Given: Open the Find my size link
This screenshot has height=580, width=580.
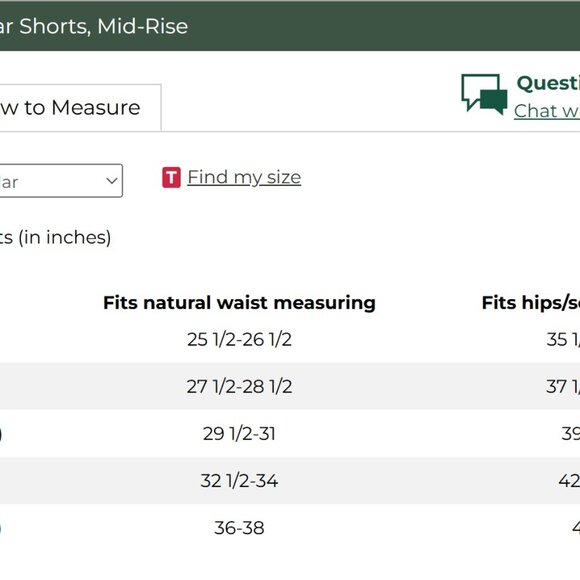Looking at the screenshot, I should tap(244, 177).
